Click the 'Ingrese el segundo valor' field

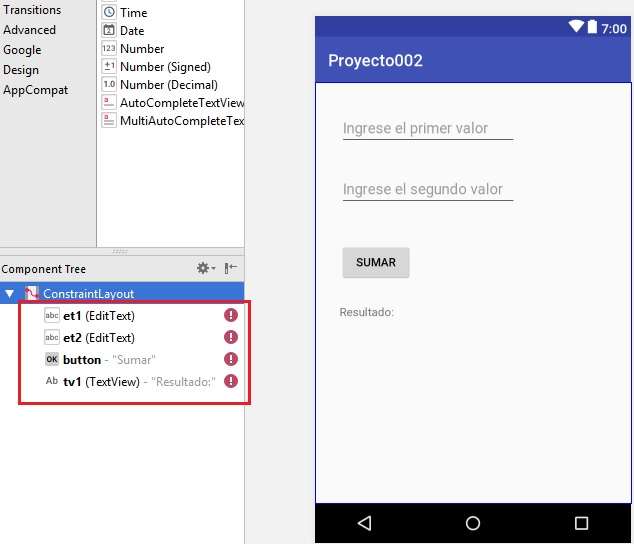(x=428, y=190)
